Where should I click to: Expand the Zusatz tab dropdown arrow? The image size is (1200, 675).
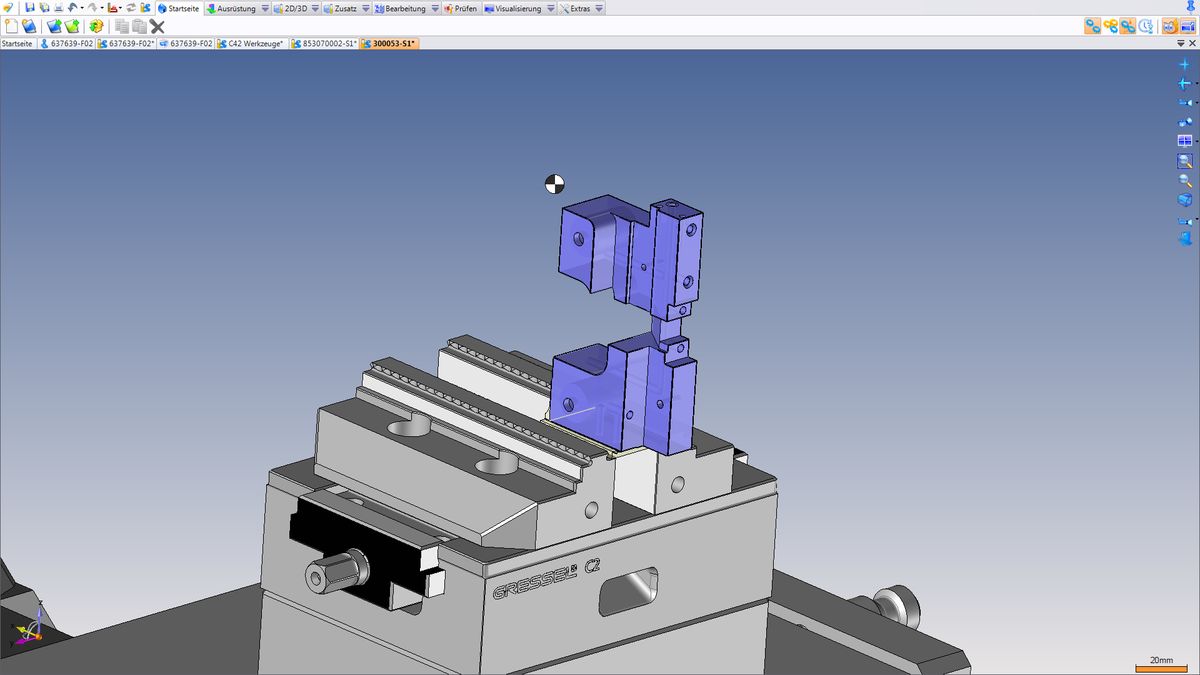[x=365, y=9]
